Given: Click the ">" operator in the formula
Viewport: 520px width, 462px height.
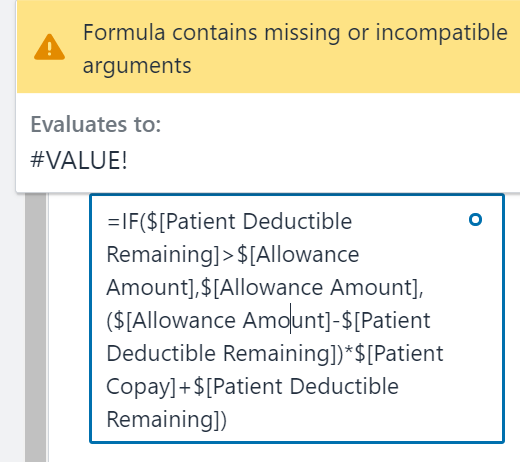Looking at the screenshot, I should click(228, 255).
